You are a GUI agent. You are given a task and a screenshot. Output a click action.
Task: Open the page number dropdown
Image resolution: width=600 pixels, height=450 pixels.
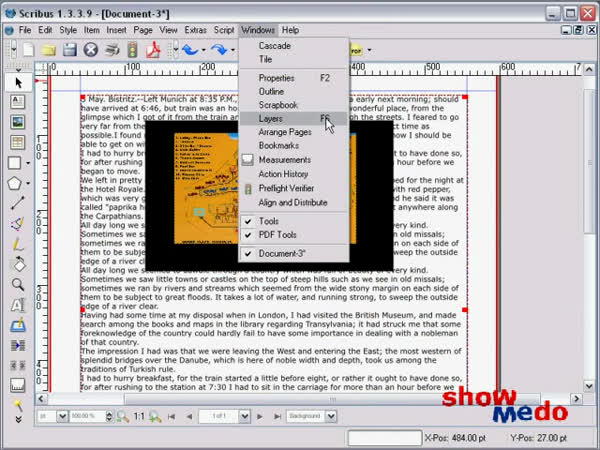(245, 416)
